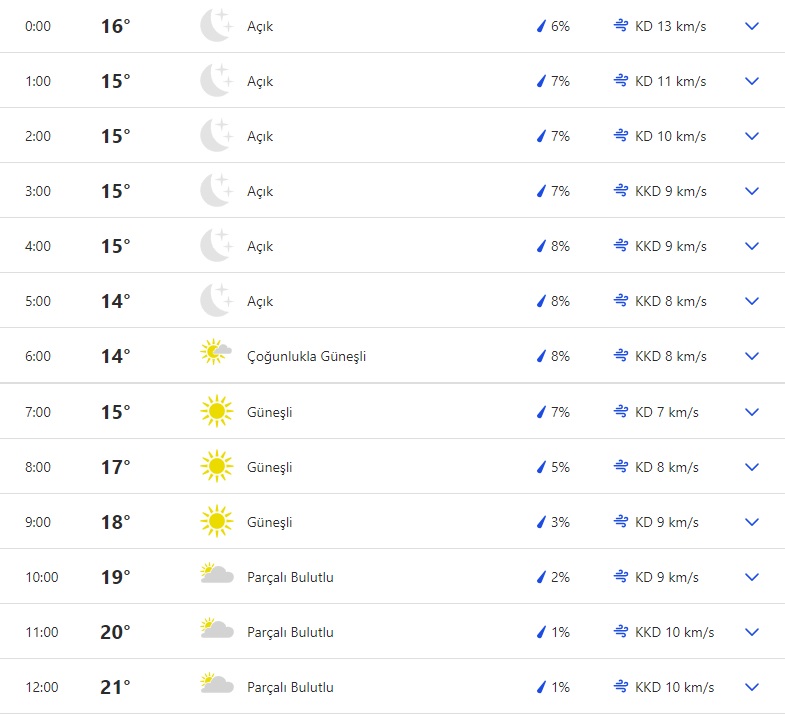Show details for the 9:00 forecast
This screenshot has height=715, width=785.
pyautogui.click(x=752, y=522)
